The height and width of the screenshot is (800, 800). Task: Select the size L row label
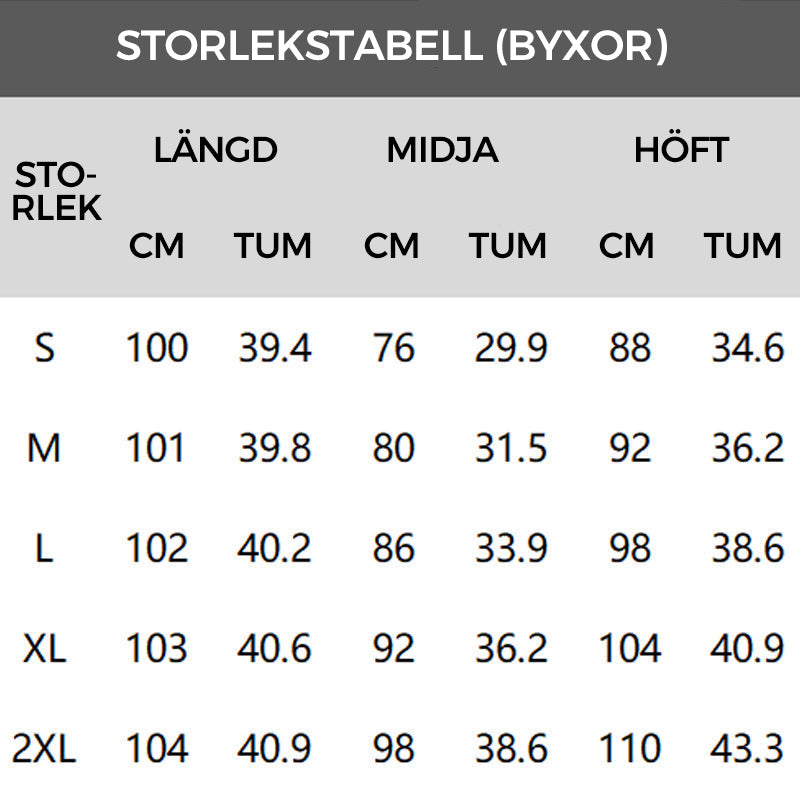[x=44, y=548]
